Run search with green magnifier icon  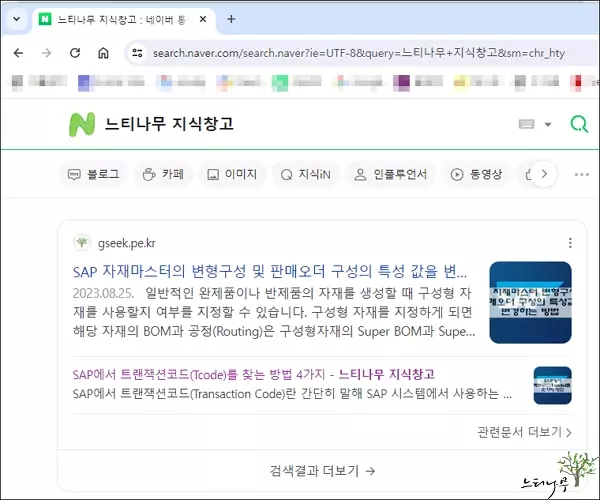pyautogui.click(x=579, y=124)
